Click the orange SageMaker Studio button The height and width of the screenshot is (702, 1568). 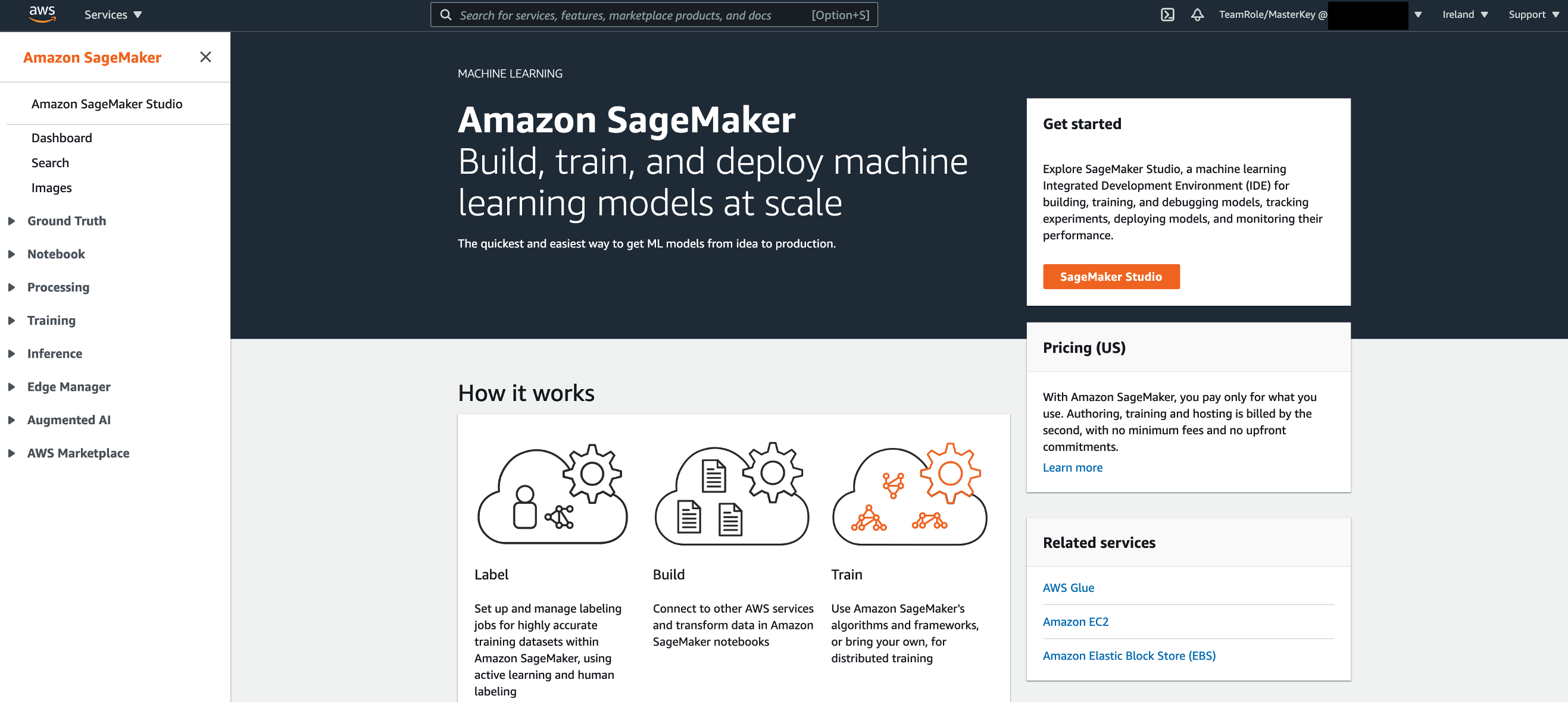pyautogui.click(x=1111, y=276)
